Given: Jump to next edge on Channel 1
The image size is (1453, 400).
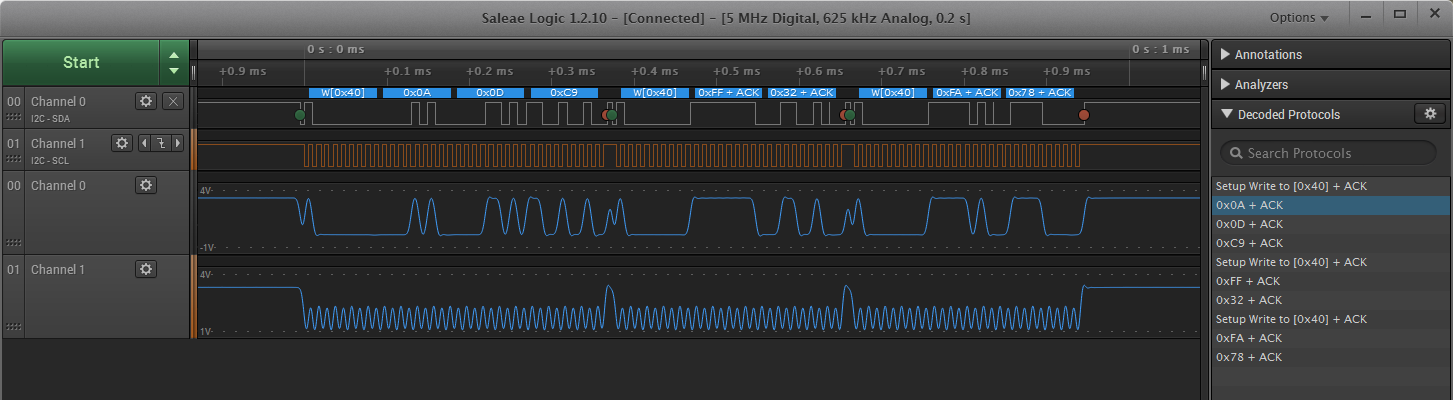Looking at the screenshot, I should click(x=178, y=143).
